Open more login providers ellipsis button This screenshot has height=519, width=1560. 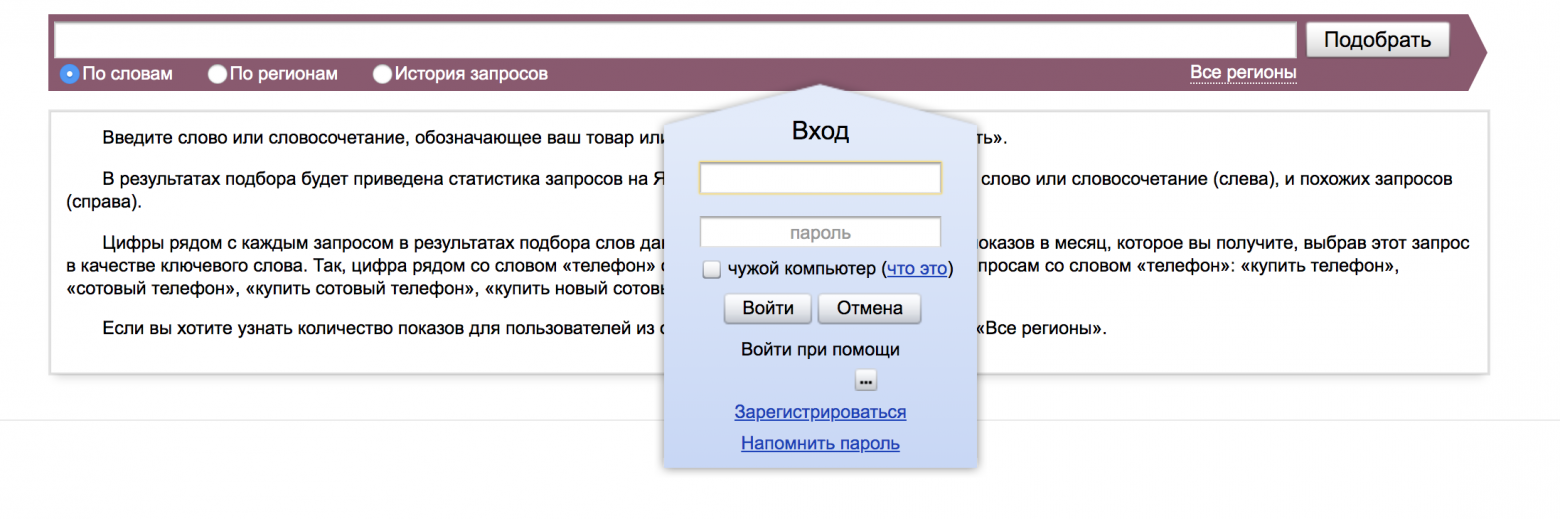866,380
